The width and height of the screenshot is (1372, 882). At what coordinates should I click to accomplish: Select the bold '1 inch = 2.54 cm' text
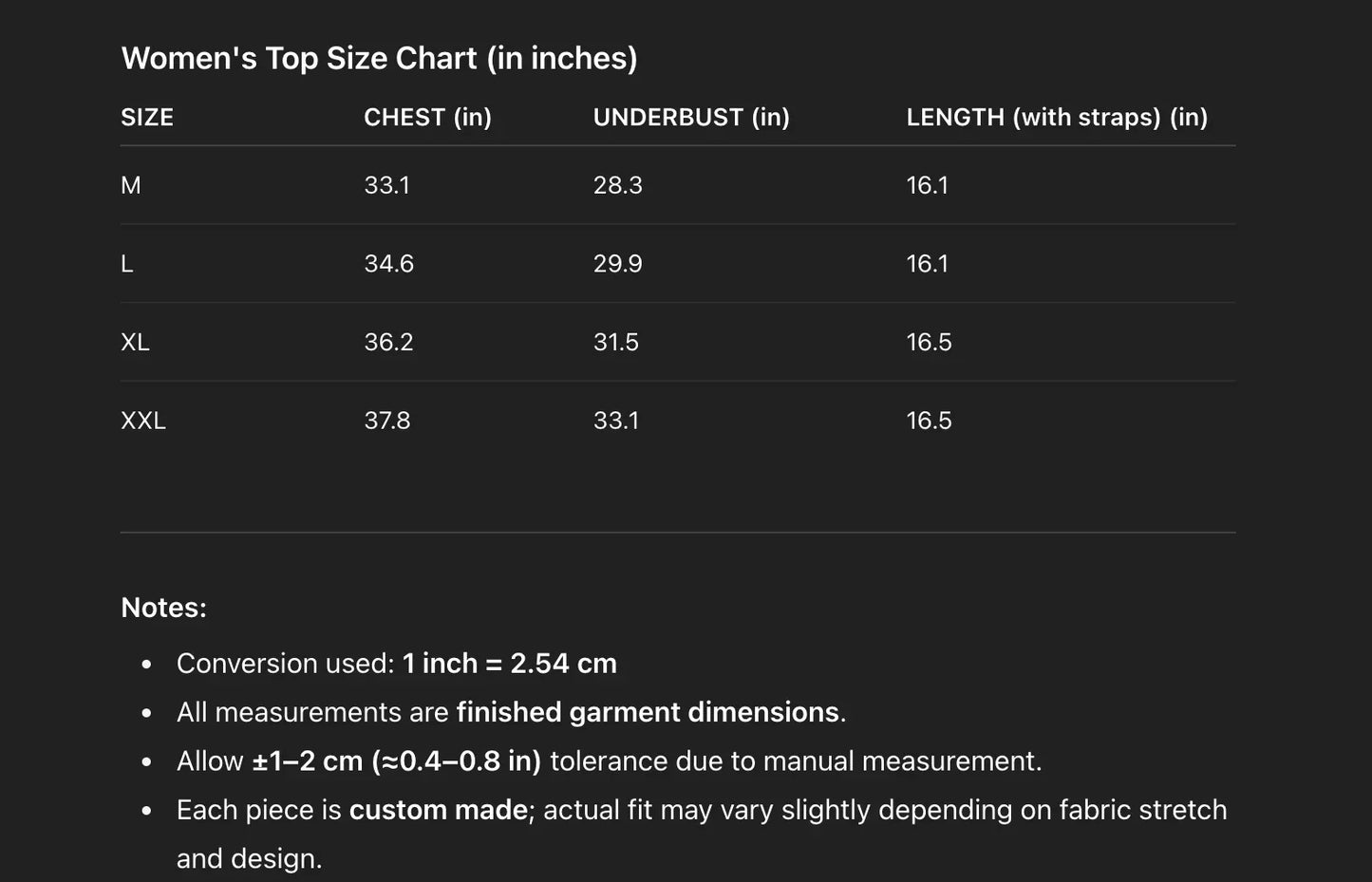[x=509, y=664]
